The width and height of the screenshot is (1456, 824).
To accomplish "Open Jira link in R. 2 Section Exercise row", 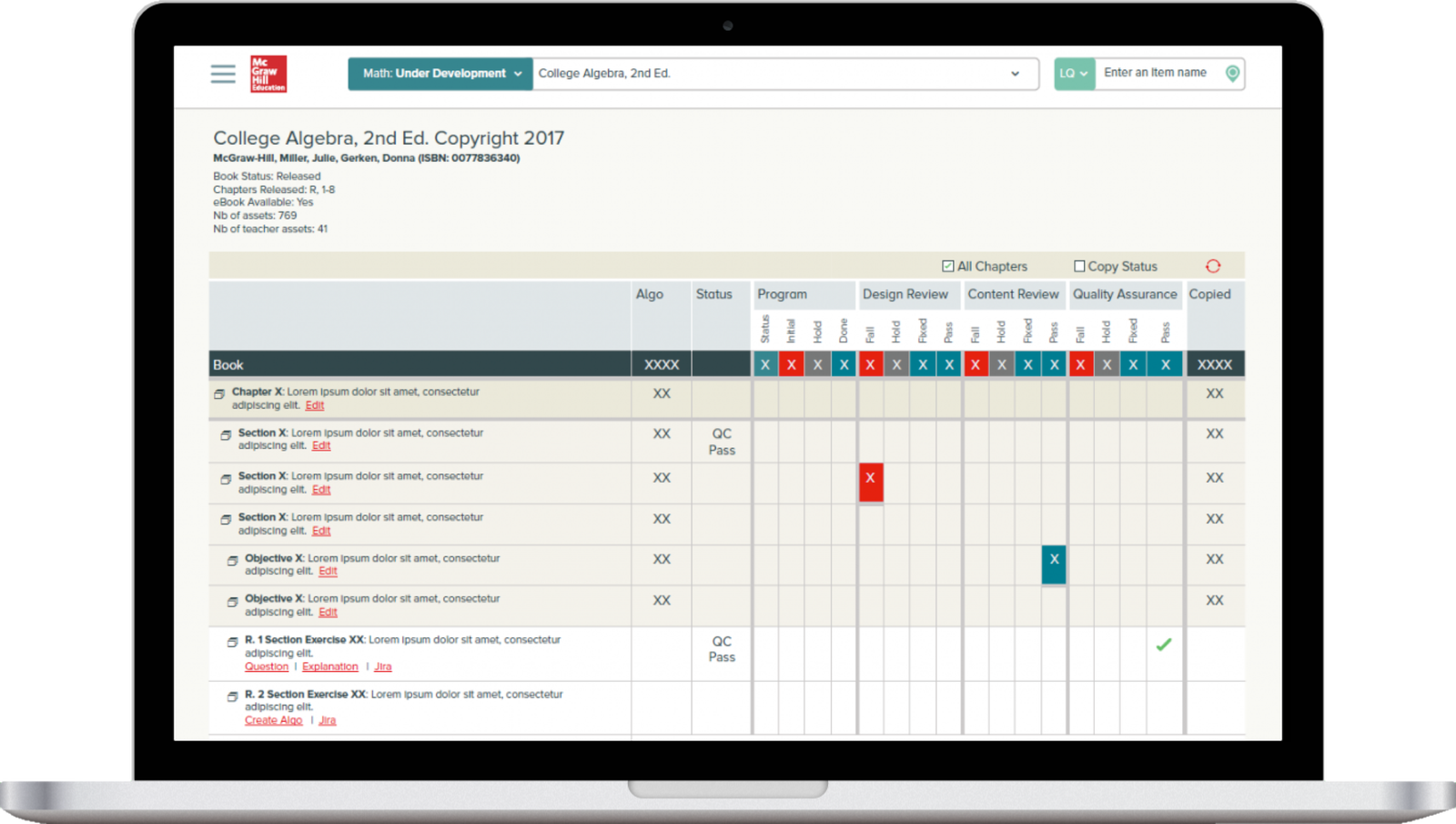I will 328,720.
